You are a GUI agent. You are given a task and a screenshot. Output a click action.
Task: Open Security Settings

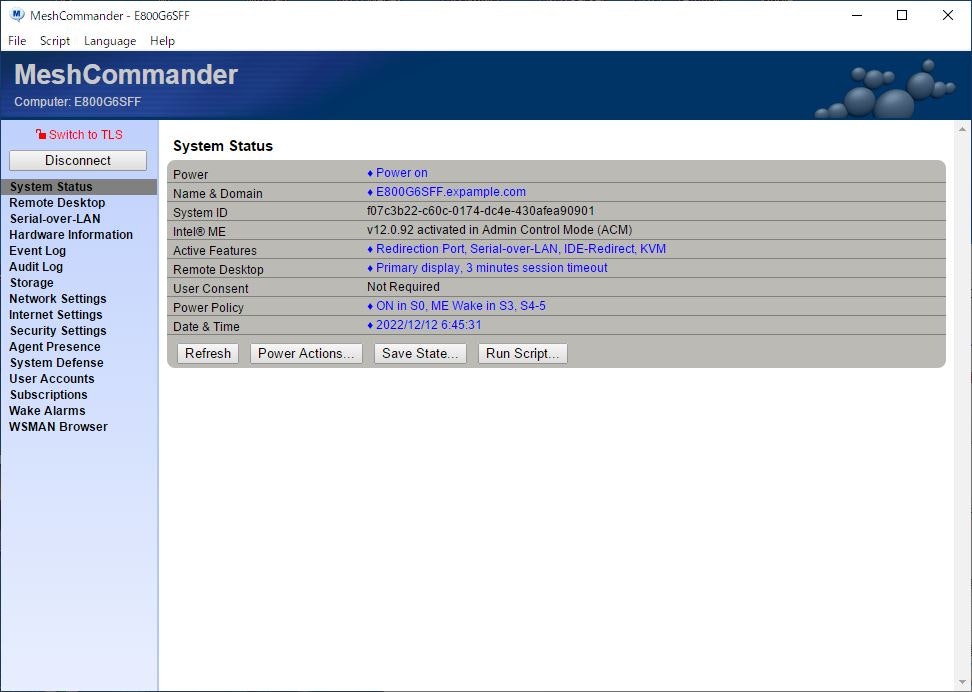pyautogui.click(x=58, y=331)
